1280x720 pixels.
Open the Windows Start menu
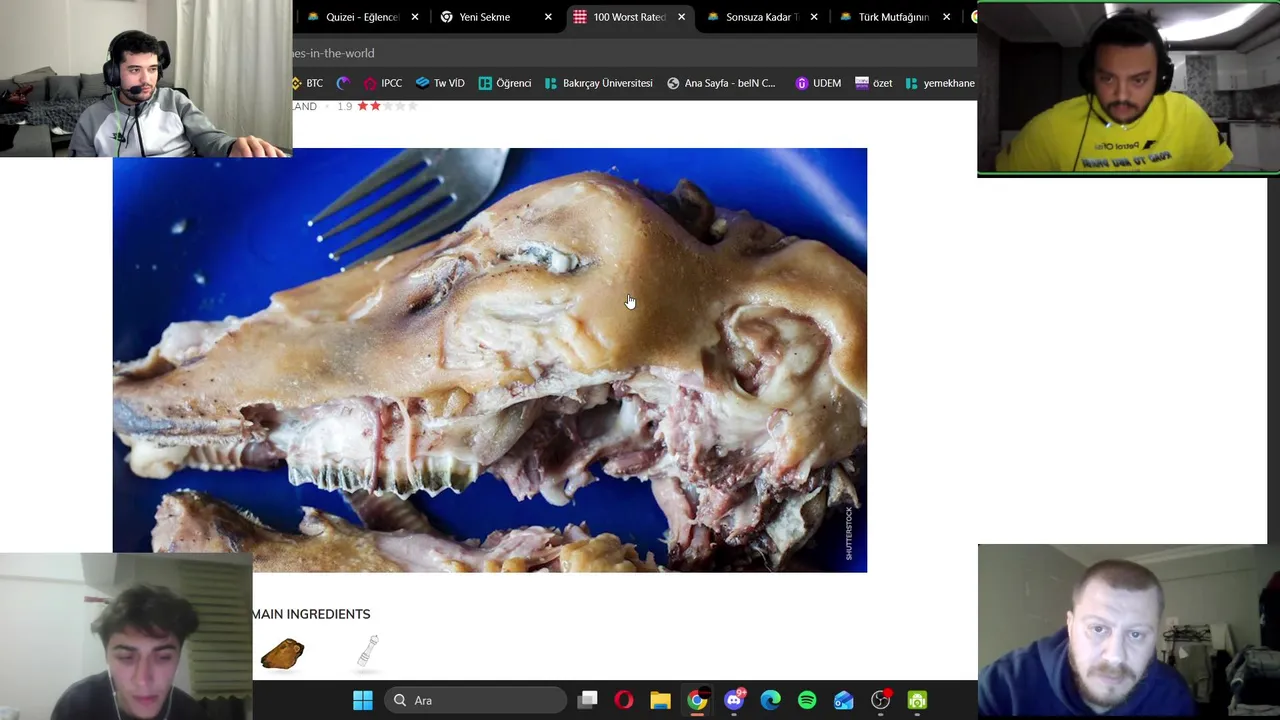click(x=363, y=701)
